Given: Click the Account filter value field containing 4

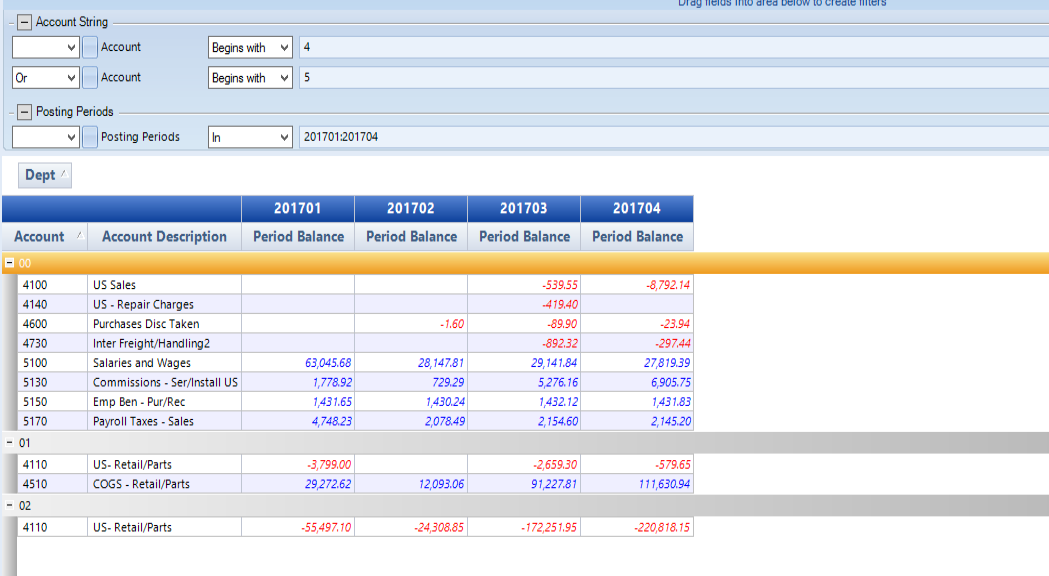Looking at the screenshot, I should click(670, 47).
